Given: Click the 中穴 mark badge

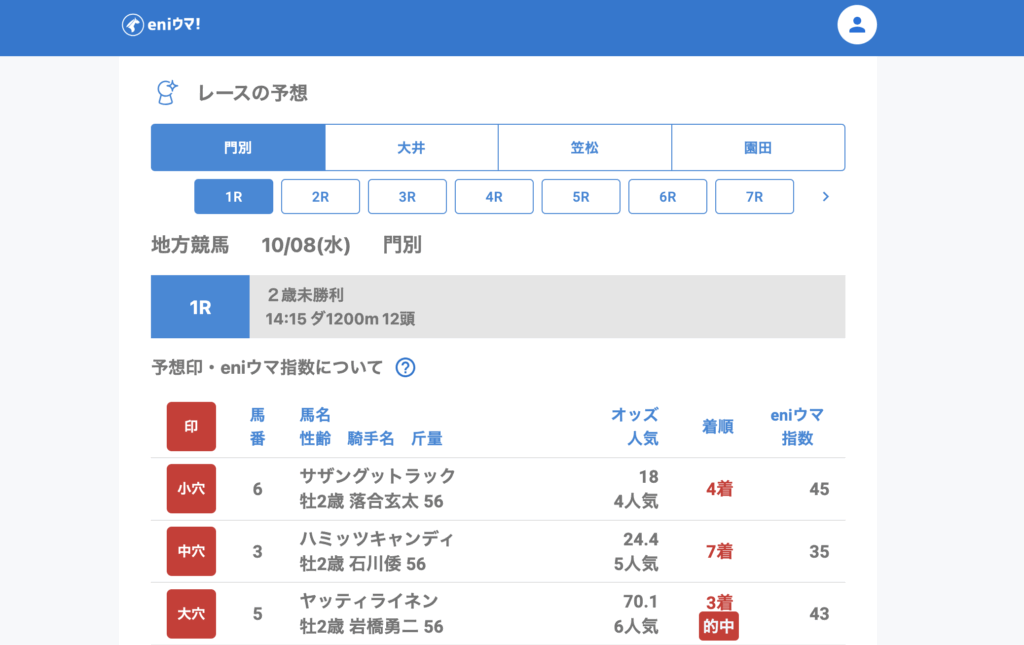Looking at the screenshot, I should coord(191,551).
